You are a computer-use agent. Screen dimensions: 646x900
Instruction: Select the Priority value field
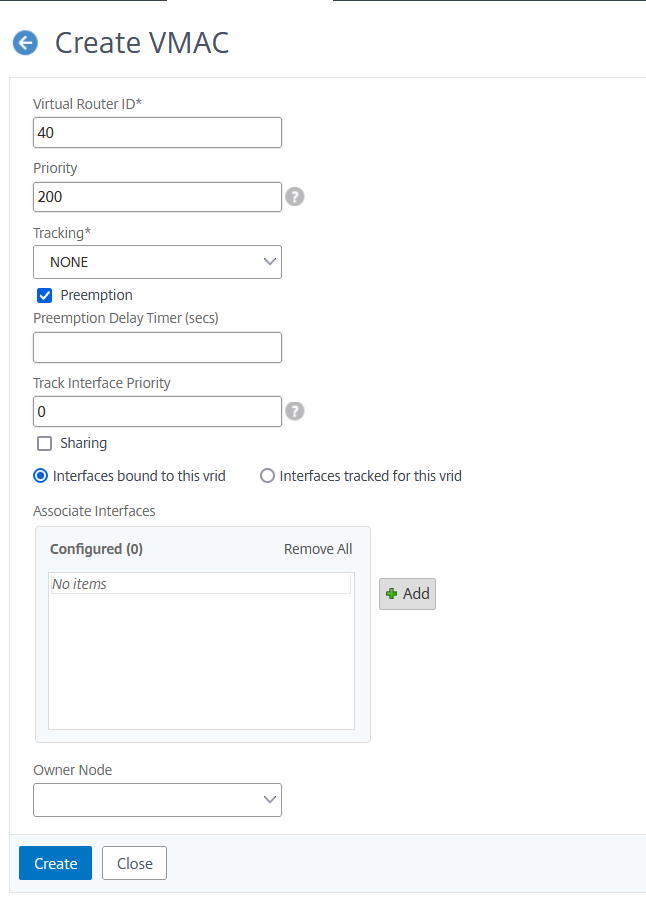(157, 196)
